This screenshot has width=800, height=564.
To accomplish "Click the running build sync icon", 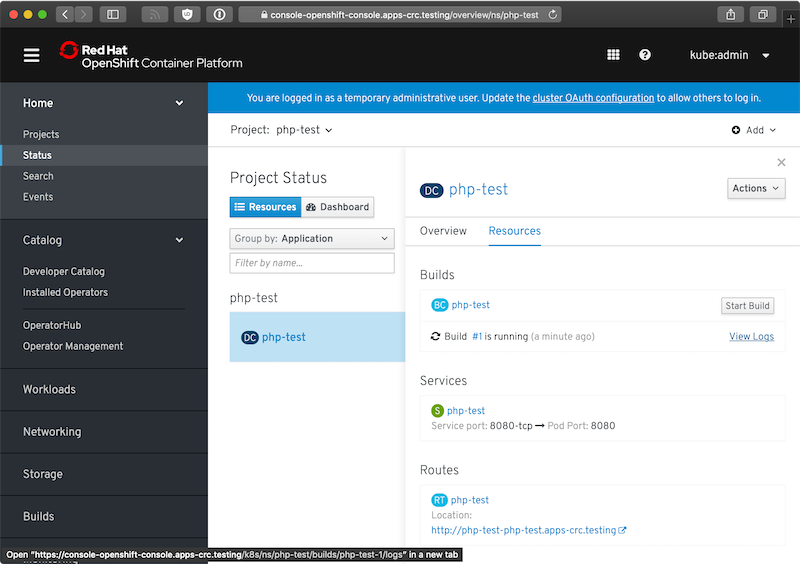I will (435, 336).
